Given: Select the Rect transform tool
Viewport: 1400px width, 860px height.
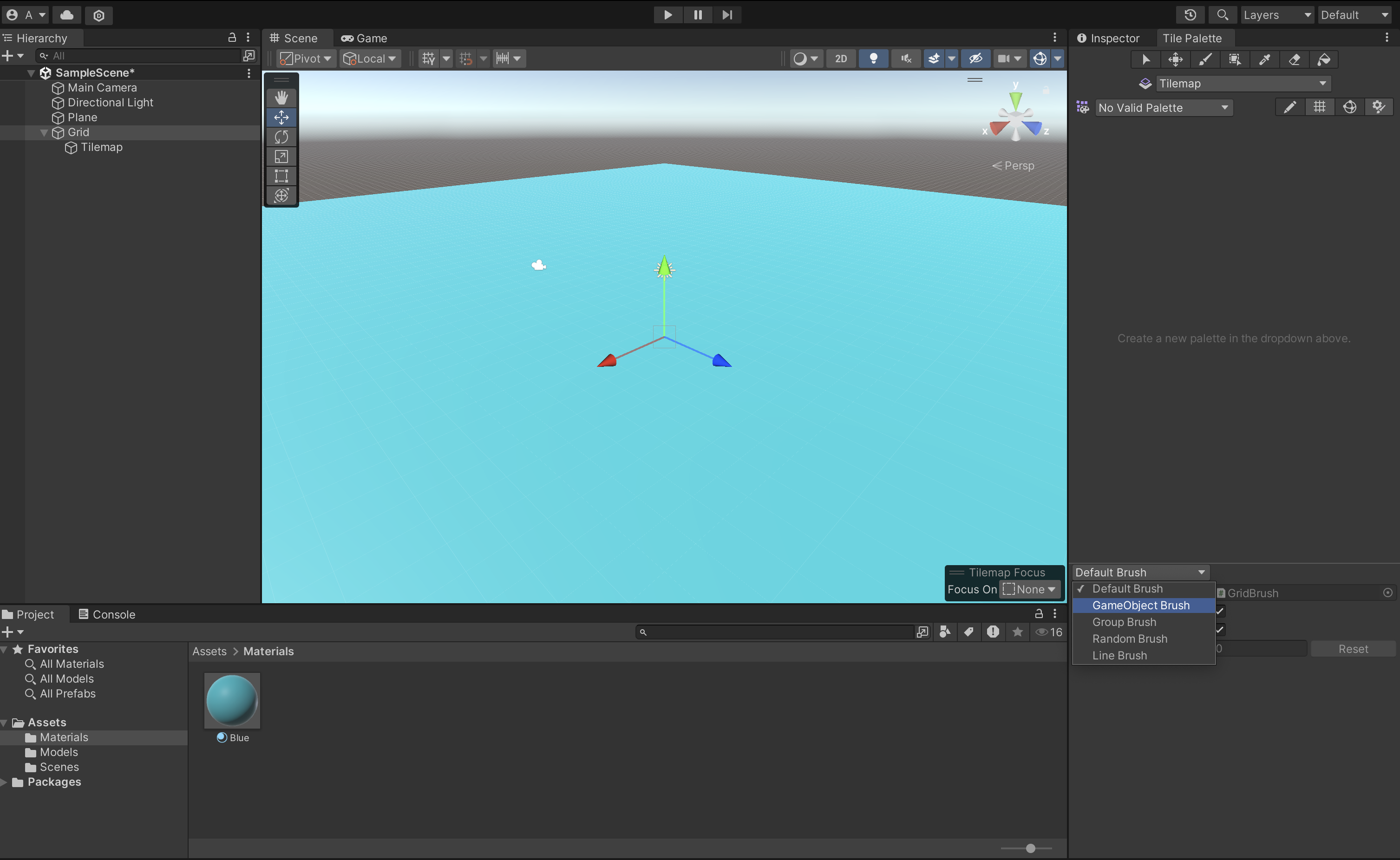Looking at the screenshot, I should click(281, 176).
